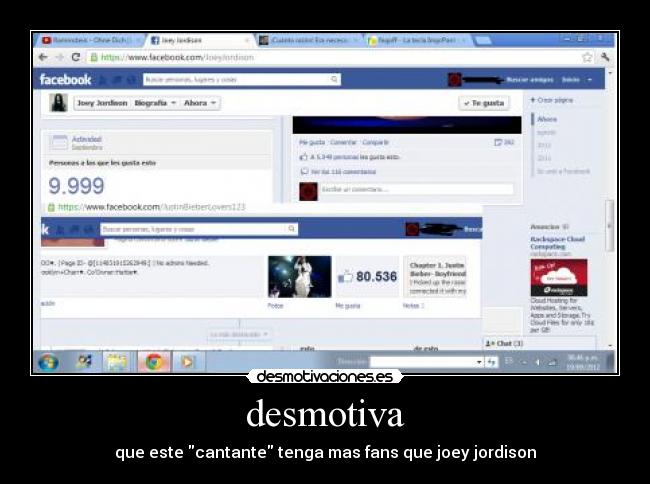
Task: Click the Actividad calendar icon
Action: click(58, 142)
